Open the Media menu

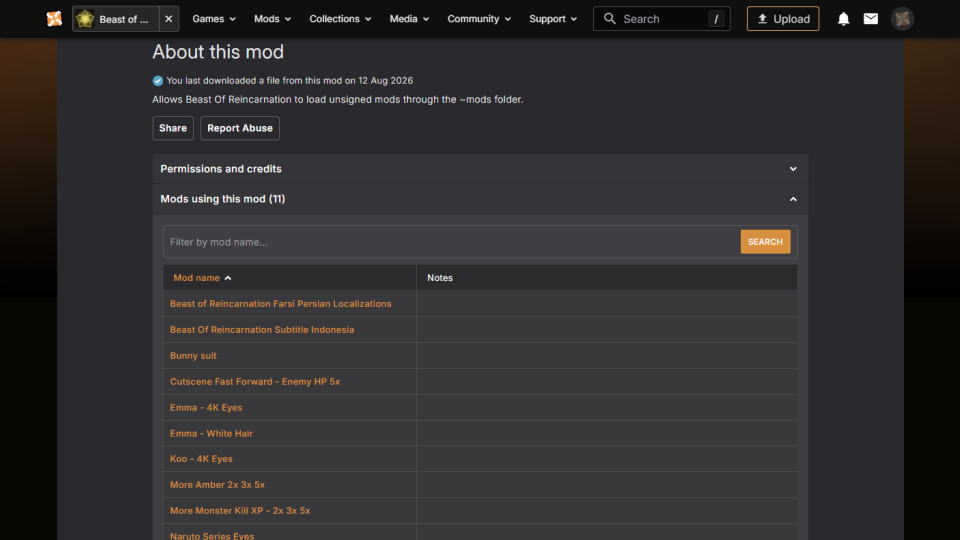pos(410,19)
